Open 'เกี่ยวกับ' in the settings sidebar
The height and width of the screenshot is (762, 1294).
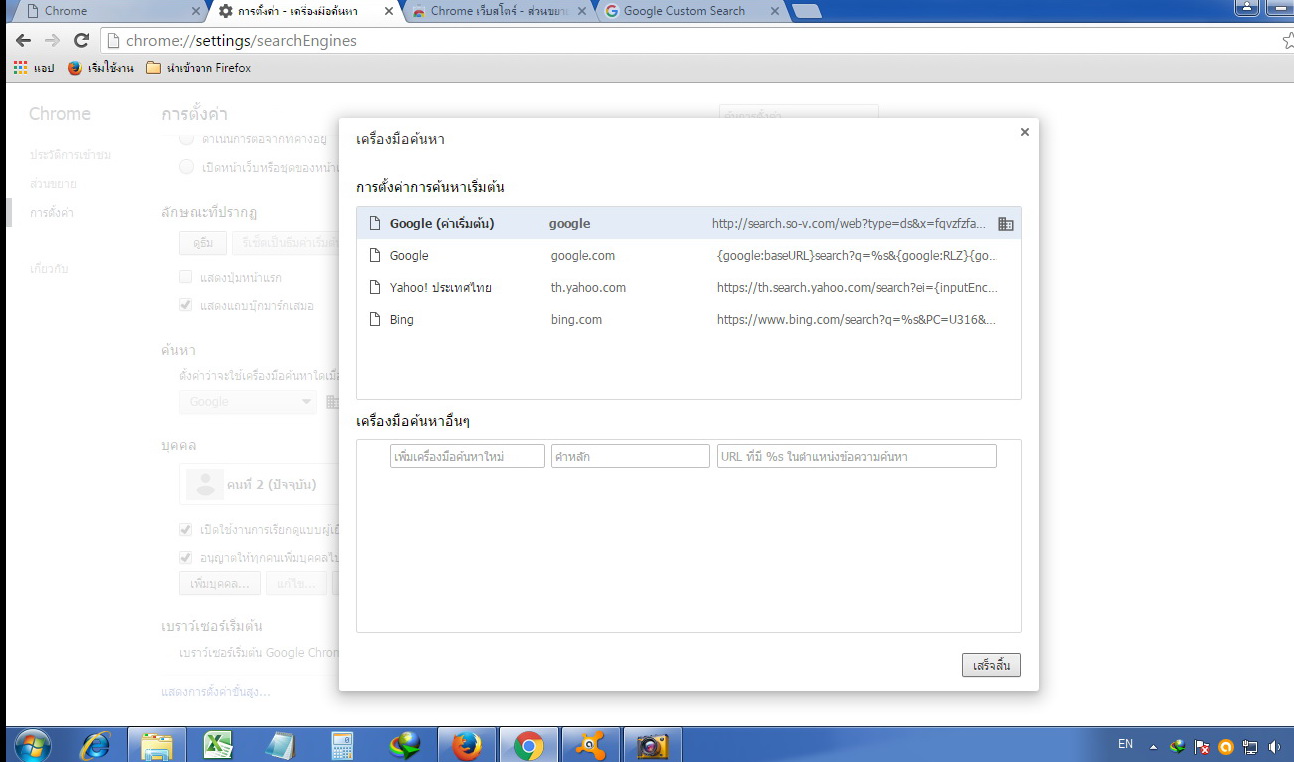click(x=49, y=269)
